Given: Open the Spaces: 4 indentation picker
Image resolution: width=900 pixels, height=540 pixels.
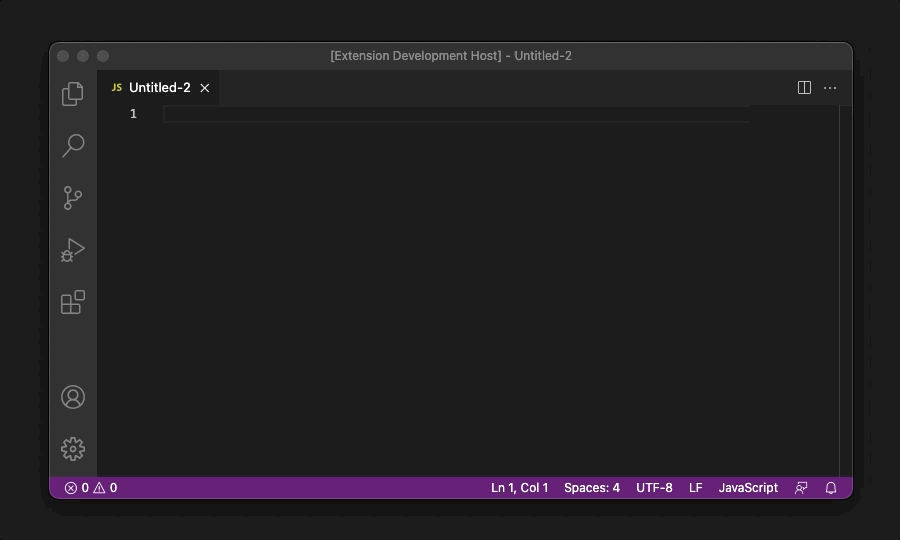Looking at the screenshot, I should click(x=591, y=488).
